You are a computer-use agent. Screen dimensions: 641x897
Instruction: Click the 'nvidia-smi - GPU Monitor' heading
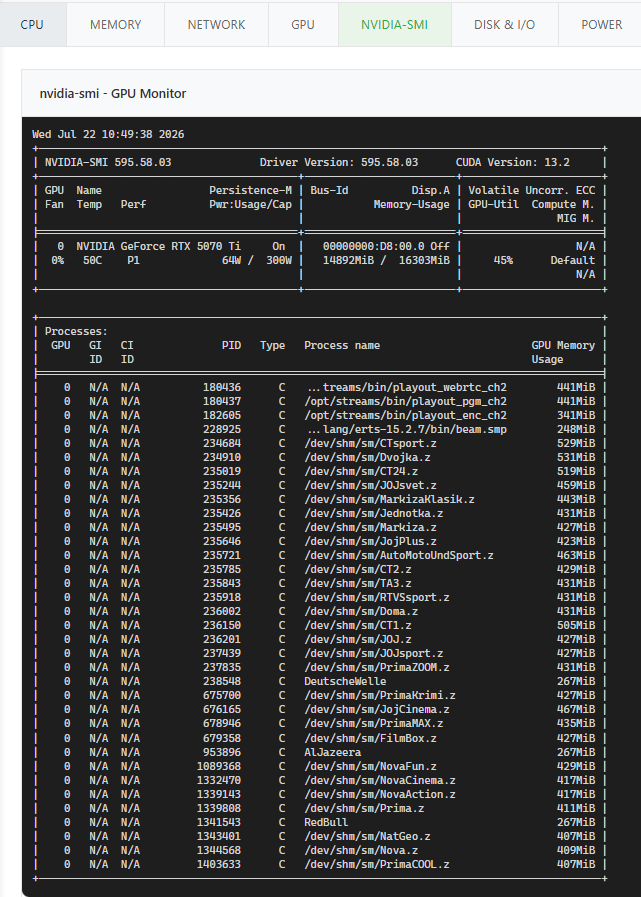click(x=113, y=93)
